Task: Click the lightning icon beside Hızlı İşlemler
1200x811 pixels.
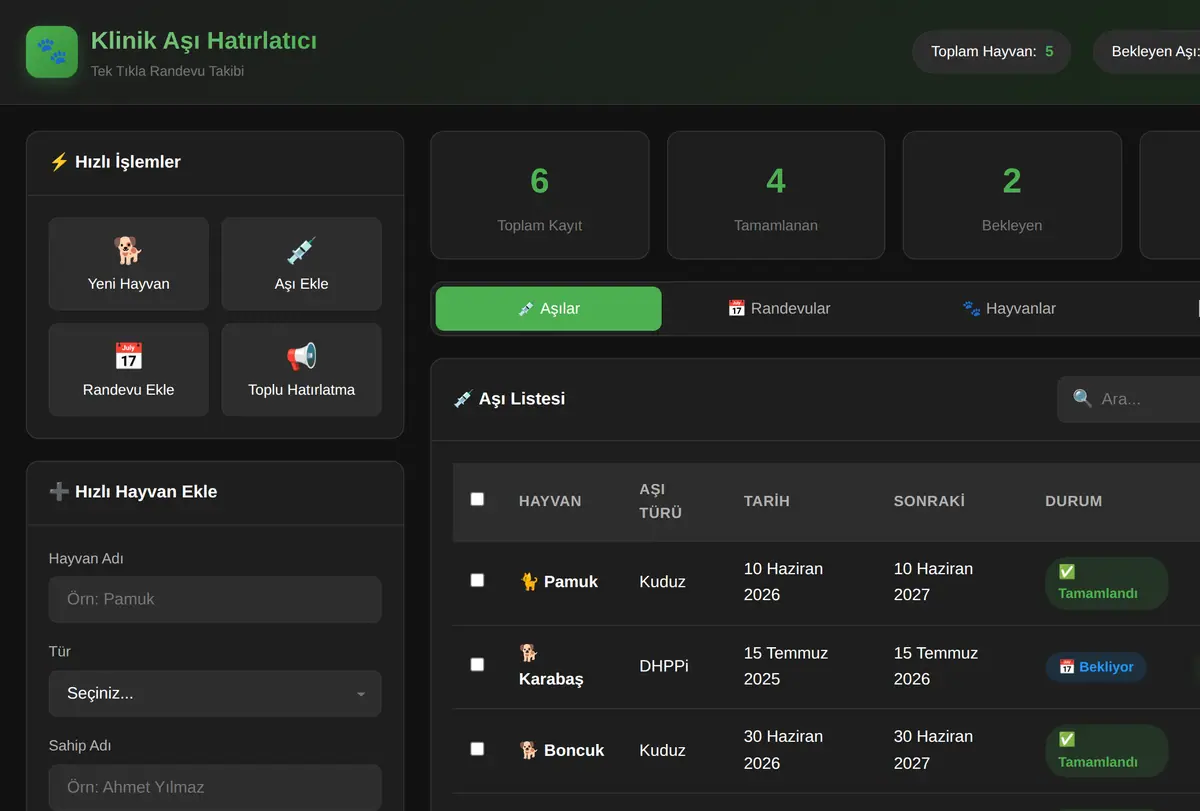Action: (x=59, y=161)
